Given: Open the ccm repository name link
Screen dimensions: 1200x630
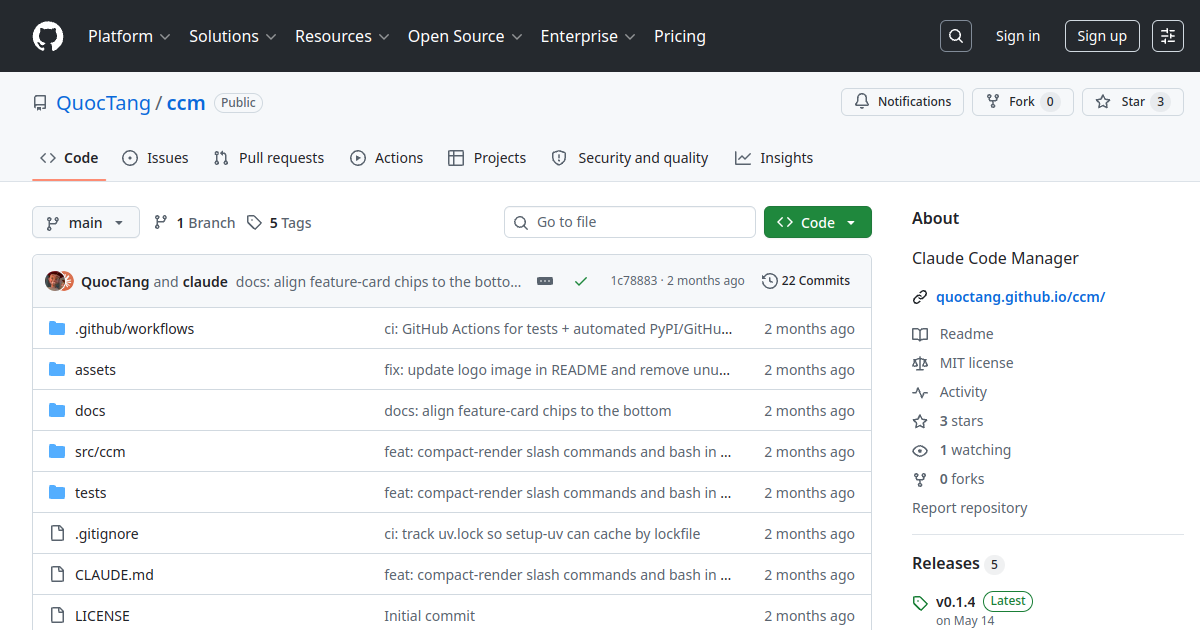Looking at the screenshot, I should 186,102.
